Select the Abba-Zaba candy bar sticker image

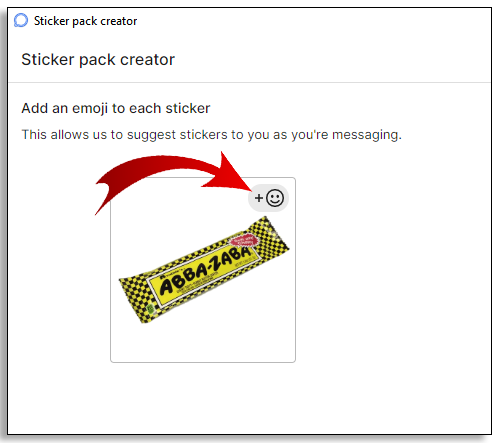204,269
